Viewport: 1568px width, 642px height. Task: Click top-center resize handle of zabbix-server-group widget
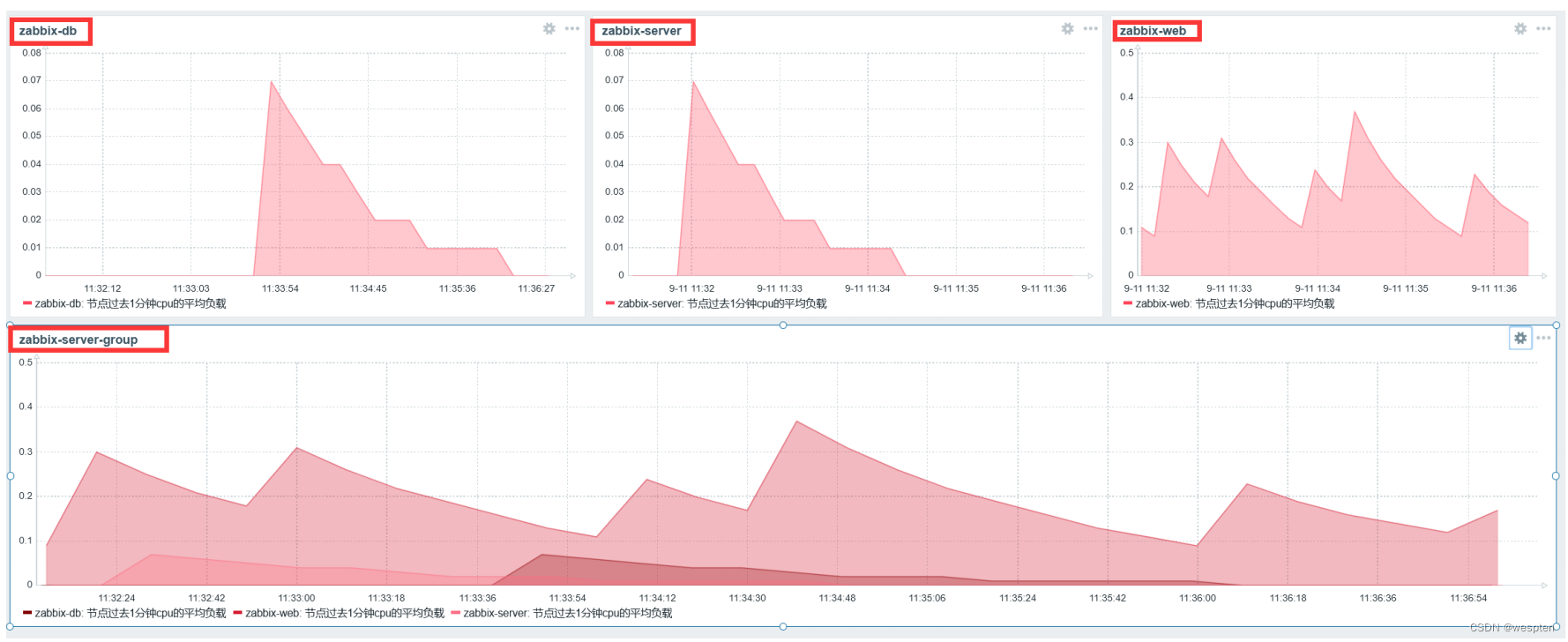pos(783,325)
